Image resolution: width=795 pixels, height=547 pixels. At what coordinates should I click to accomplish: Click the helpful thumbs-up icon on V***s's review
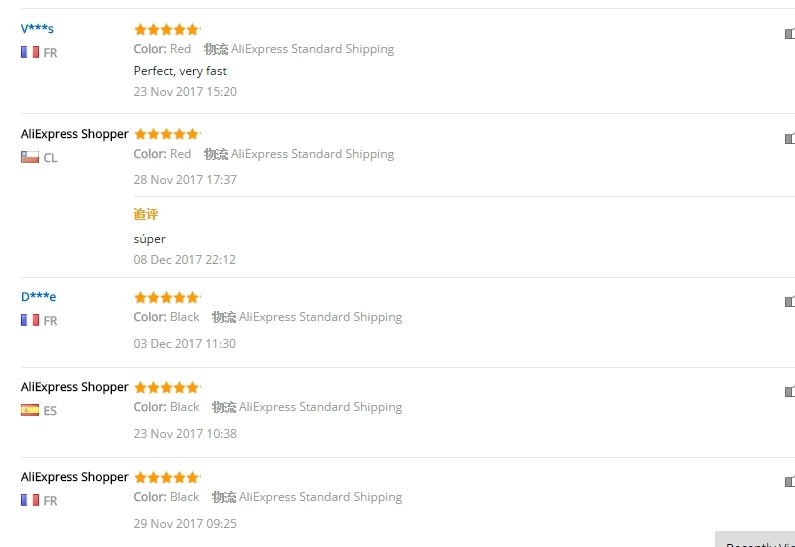pyautogui.click(x=789, y=34)
